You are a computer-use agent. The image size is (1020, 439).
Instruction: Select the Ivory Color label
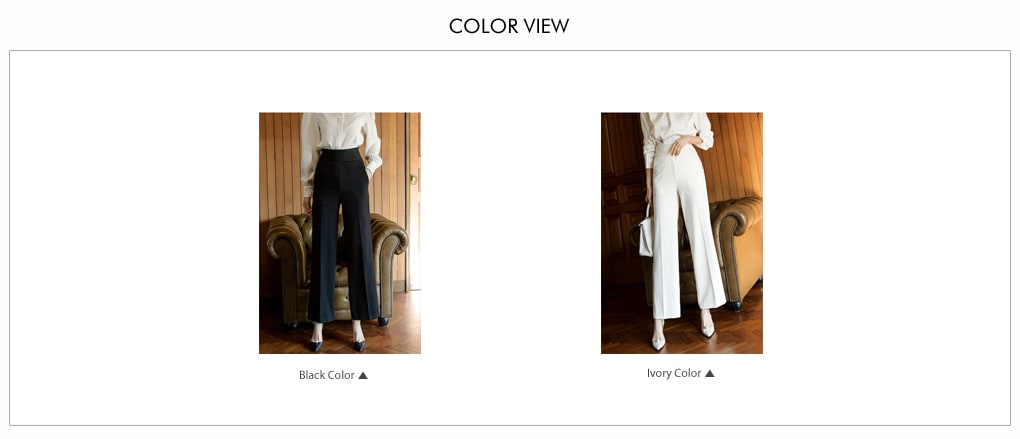tap(674, 373)
